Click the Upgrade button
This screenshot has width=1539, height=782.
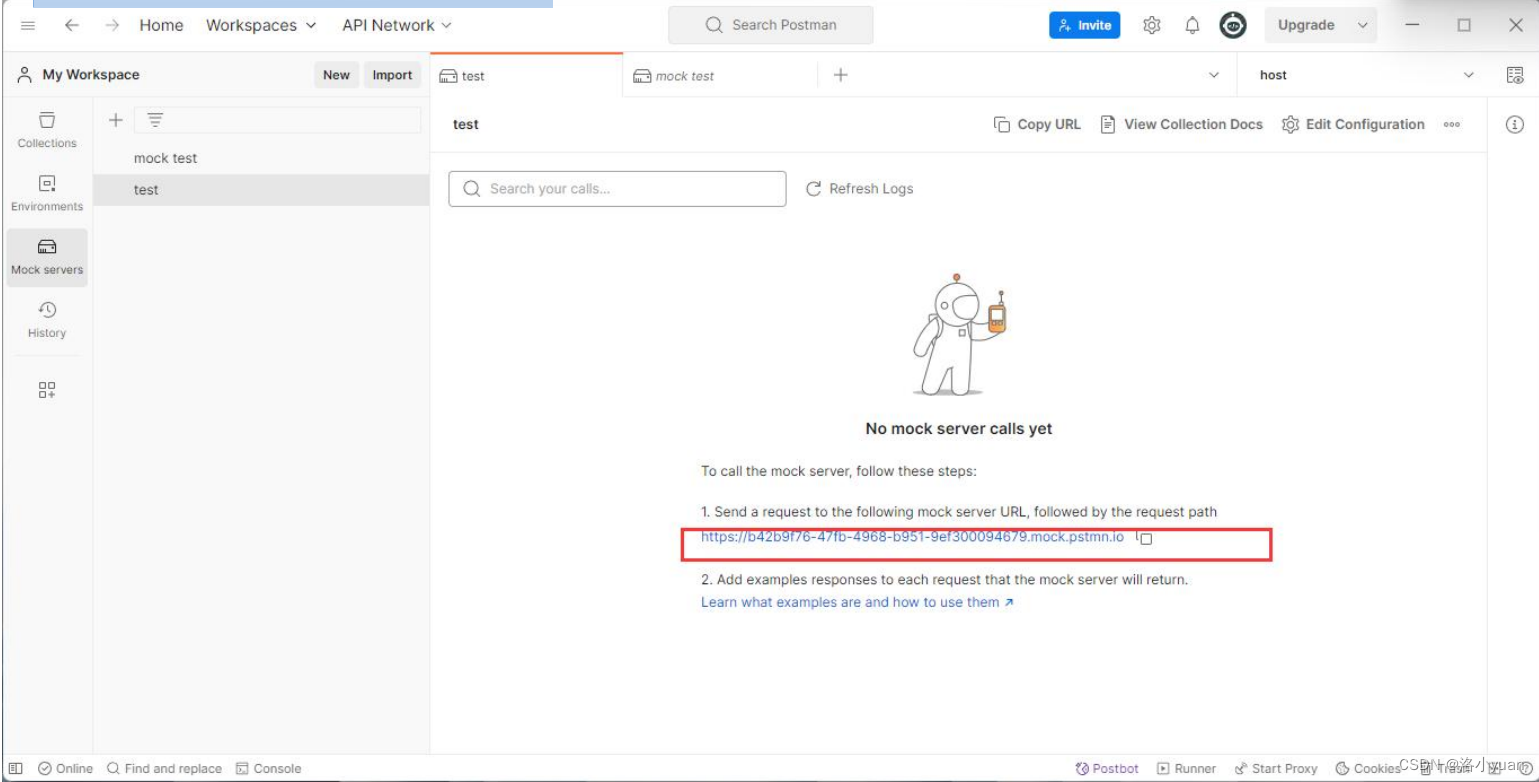pyautogui.click(x=1305, y=25)
